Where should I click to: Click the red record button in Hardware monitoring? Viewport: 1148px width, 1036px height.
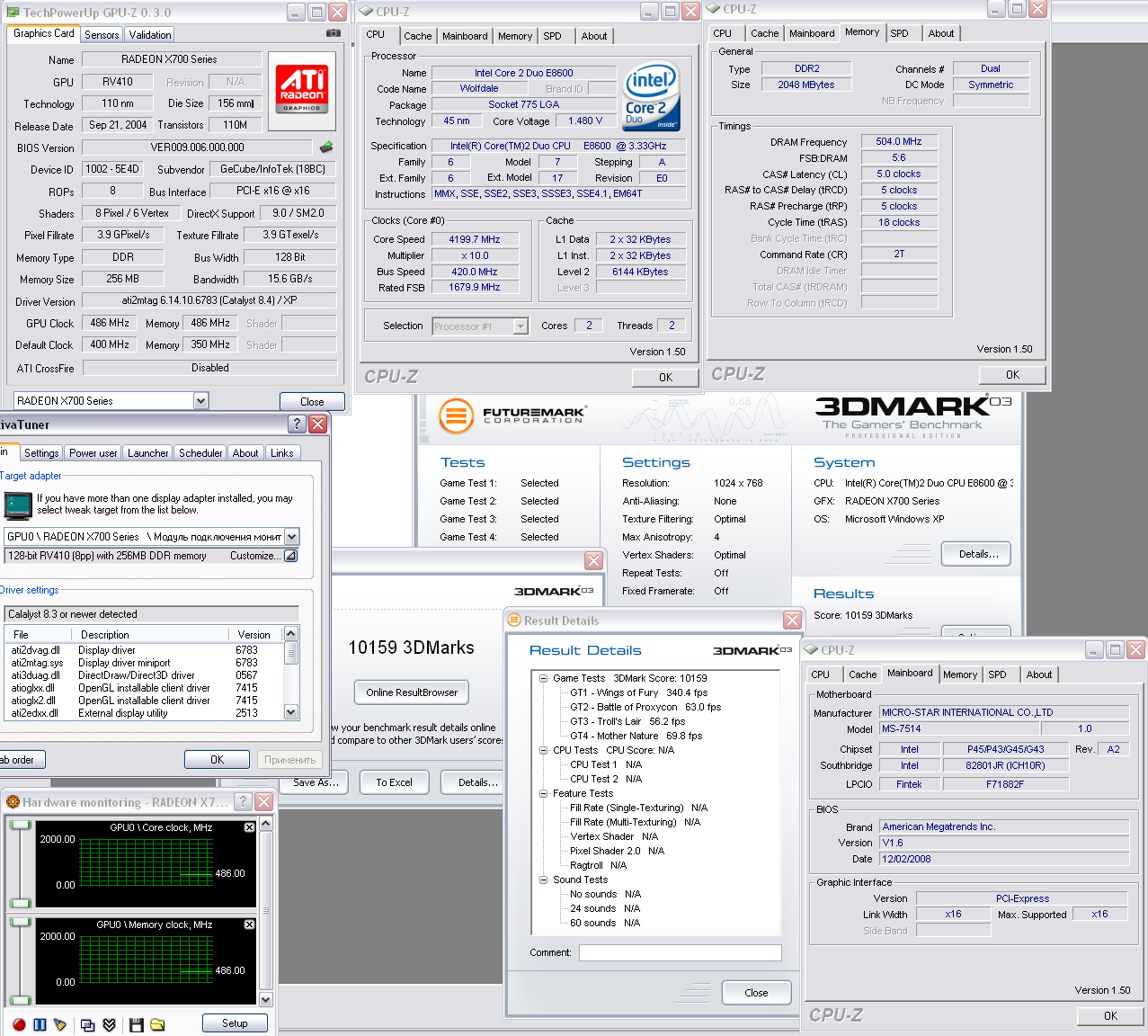(19, 1024)
